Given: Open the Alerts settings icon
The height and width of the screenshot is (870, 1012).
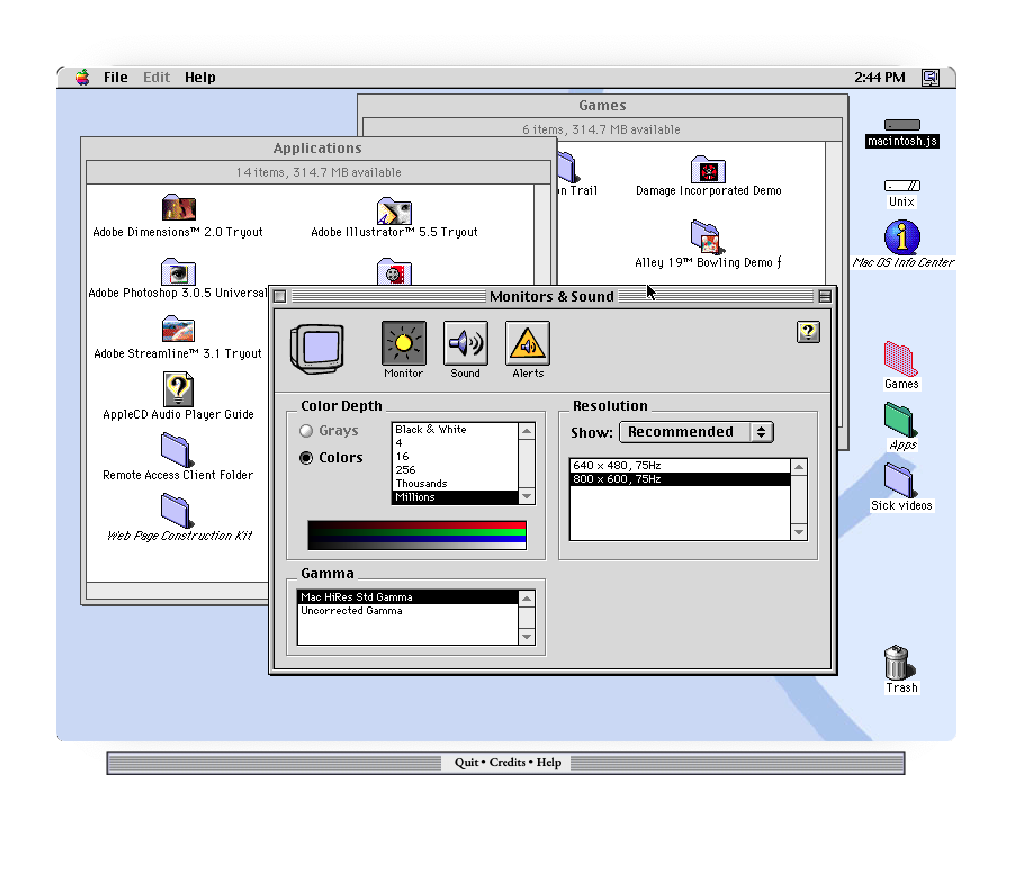Looking at the screenshot, I should coord(527,343).
